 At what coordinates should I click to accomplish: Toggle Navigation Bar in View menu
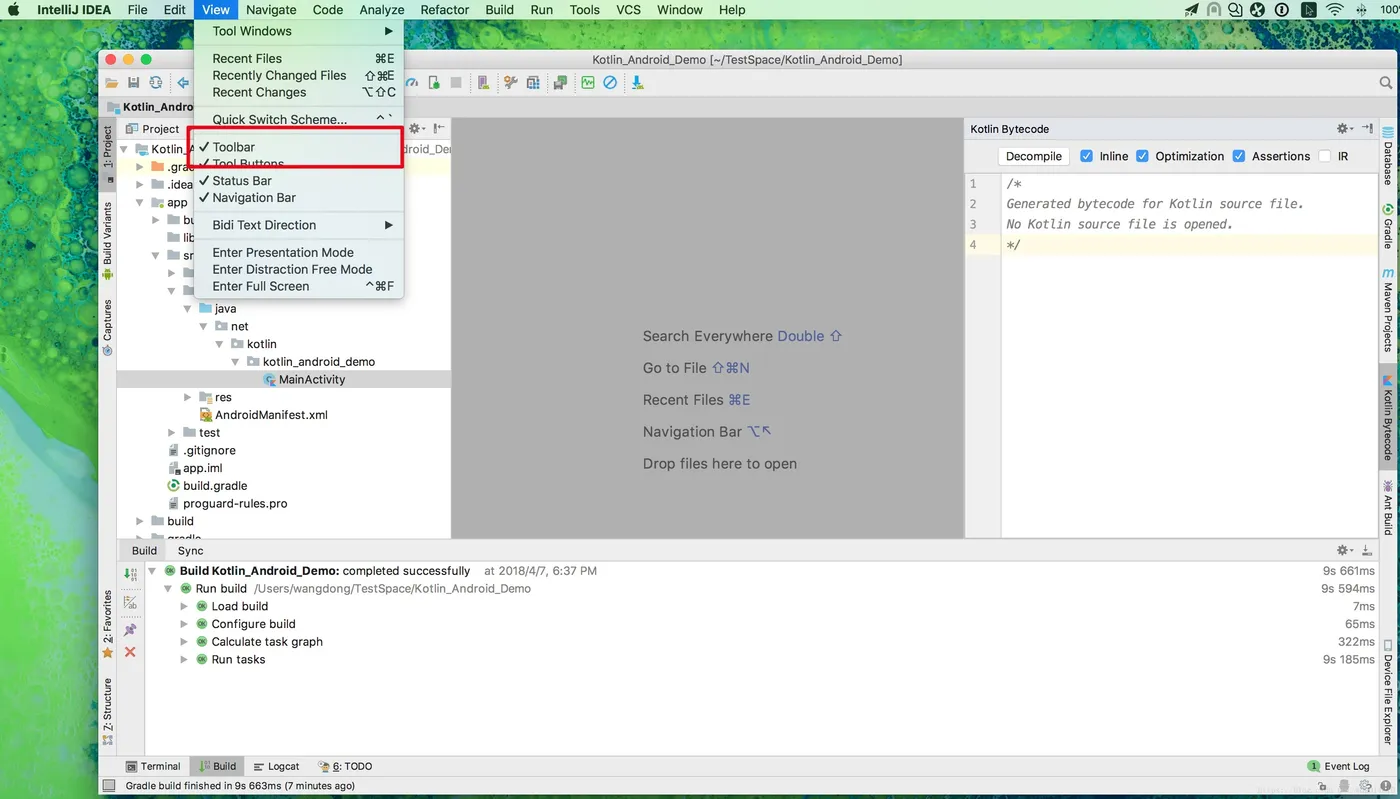(x=298, y=198)
